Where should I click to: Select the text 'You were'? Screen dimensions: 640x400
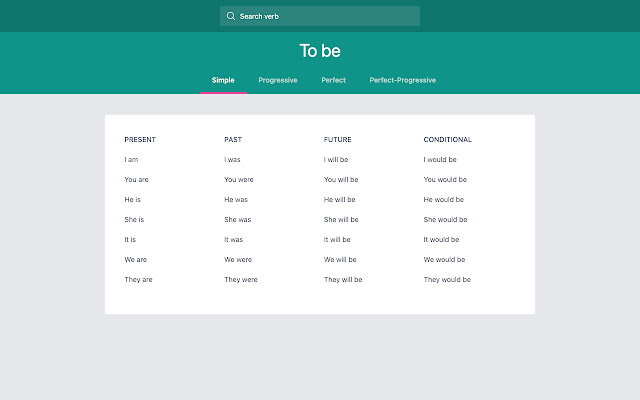(x=239, y=180)
